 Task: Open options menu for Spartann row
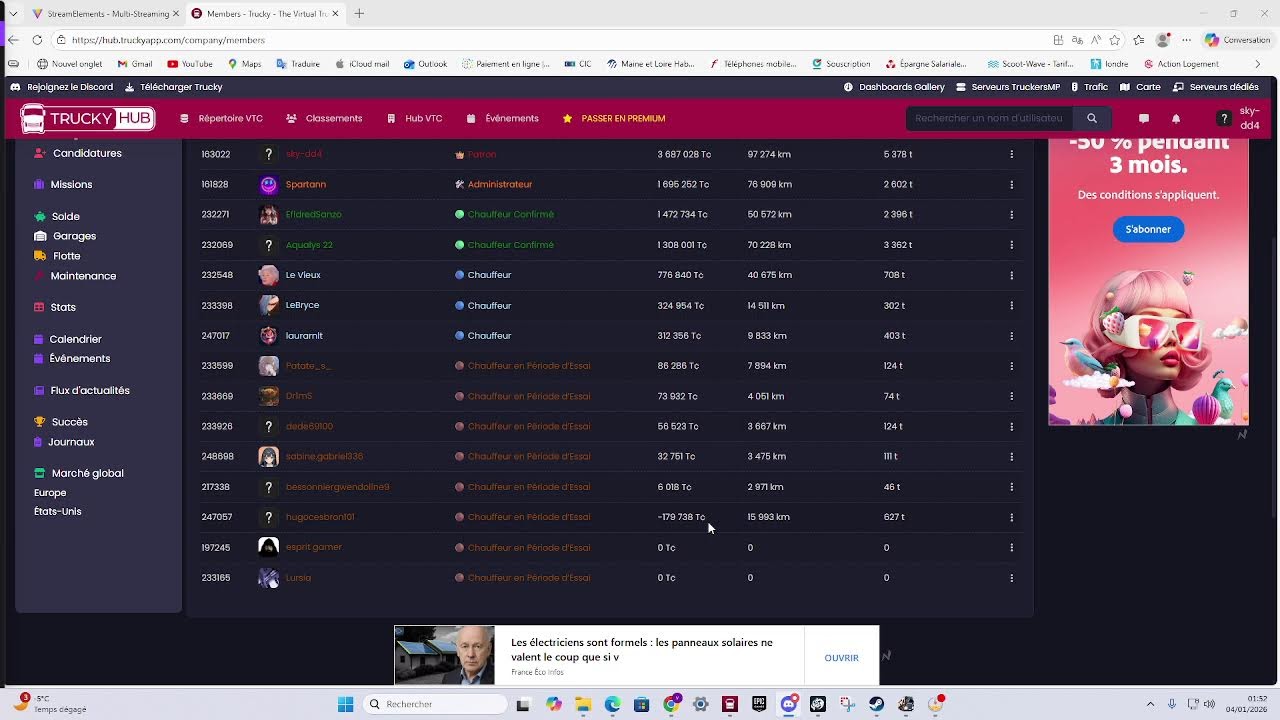point(1011,184)
